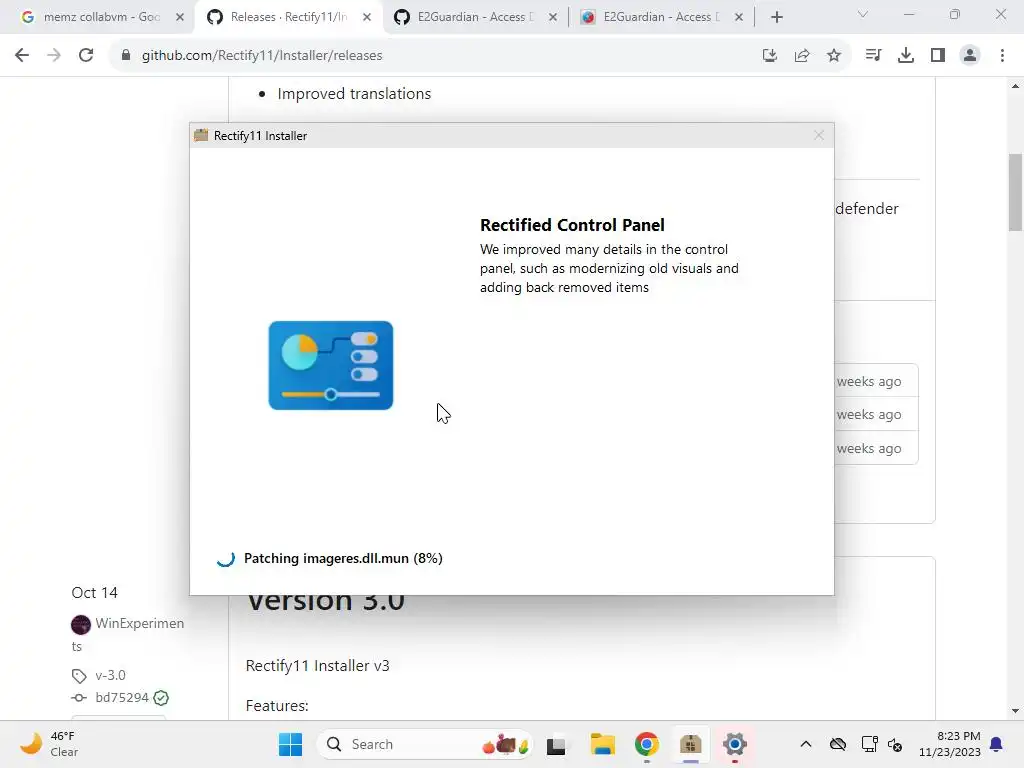The height and width of the screenshot is (768, 1024).
Task: Close the Releases Rectify11 tab
Action: (367, 18)
